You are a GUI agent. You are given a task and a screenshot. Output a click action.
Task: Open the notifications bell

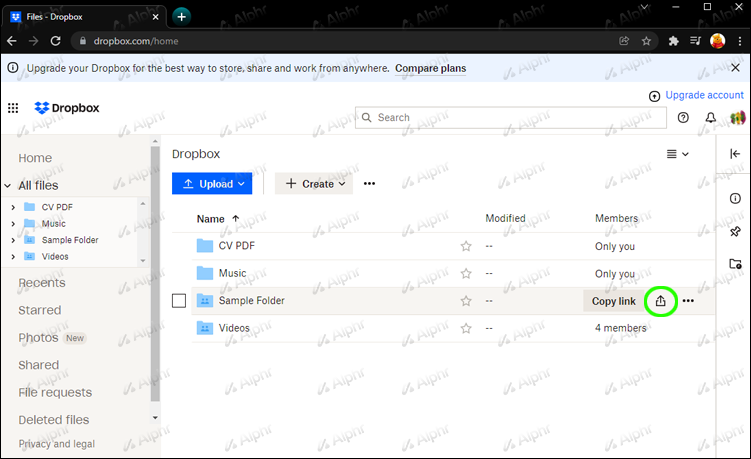711,117
